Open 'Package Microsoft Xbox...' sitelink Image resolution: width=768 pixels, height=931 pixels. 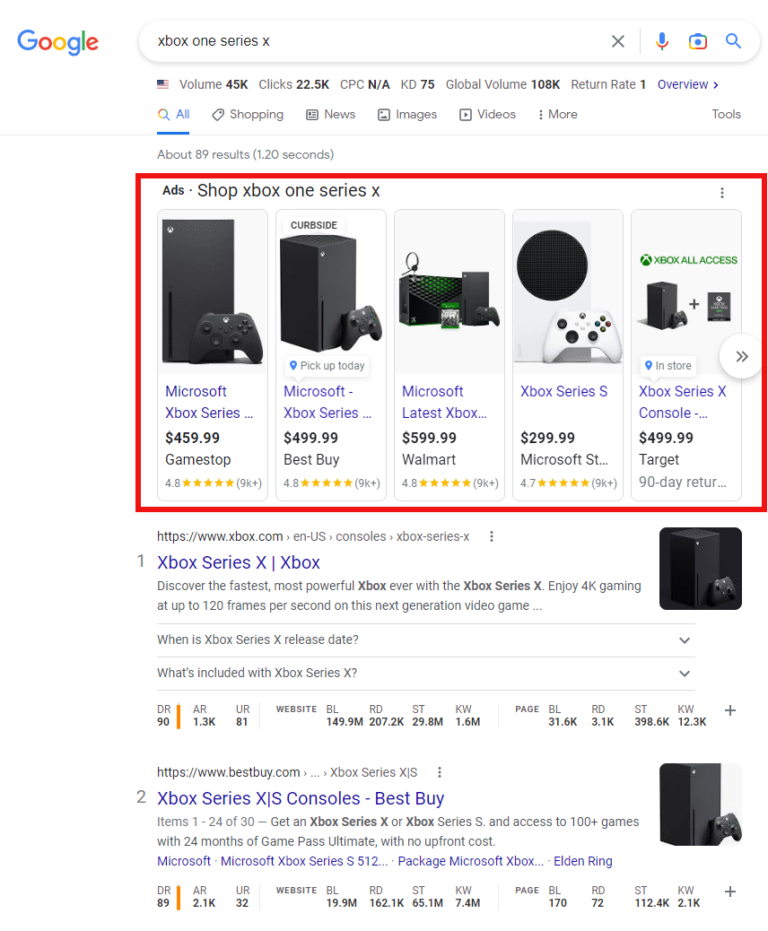click(470, 861)
